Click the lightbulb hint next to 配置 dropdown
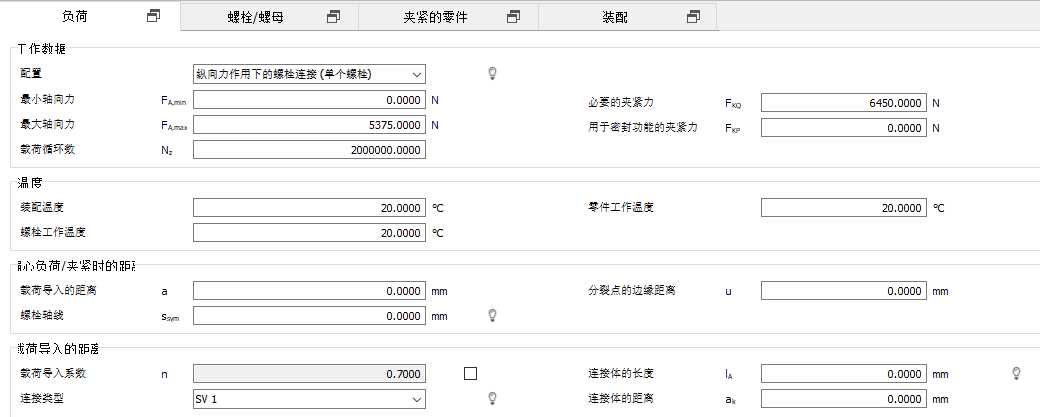 pyautogui.click(x=491, y=73)
